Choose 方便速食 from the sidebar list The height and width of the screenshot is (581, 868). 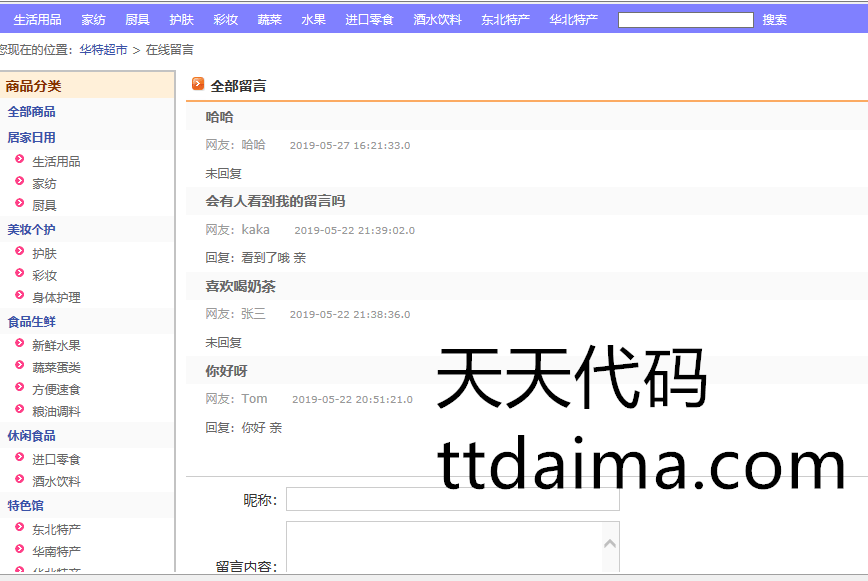click(56, 390)
